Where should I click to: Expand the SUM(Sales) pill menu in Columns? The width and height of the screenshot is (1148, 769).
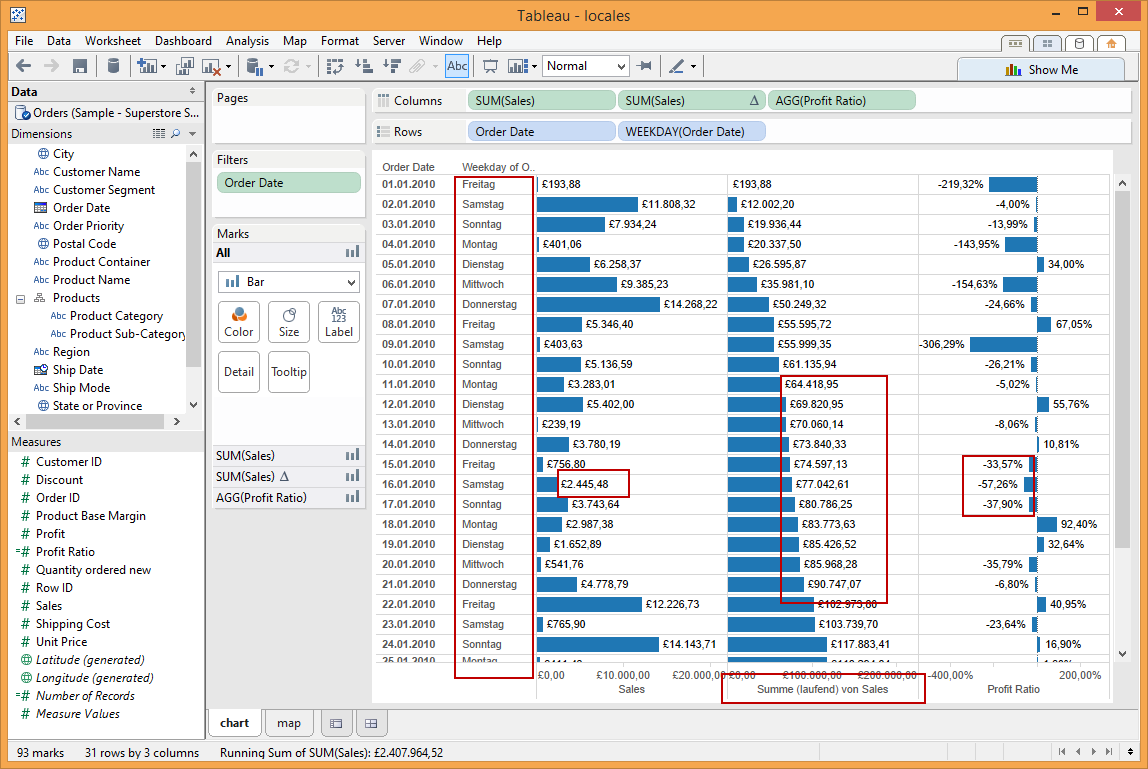(607, 100)
